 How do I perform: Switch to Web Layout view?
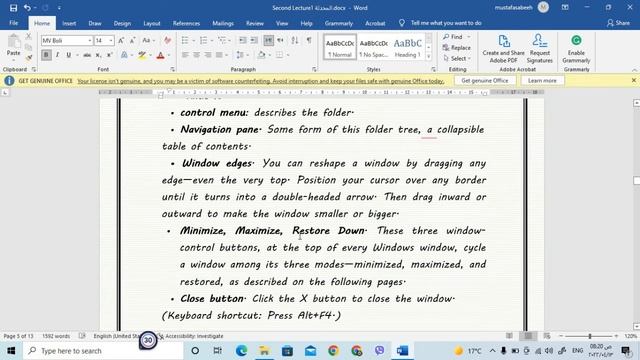click(x=547, y=336)
